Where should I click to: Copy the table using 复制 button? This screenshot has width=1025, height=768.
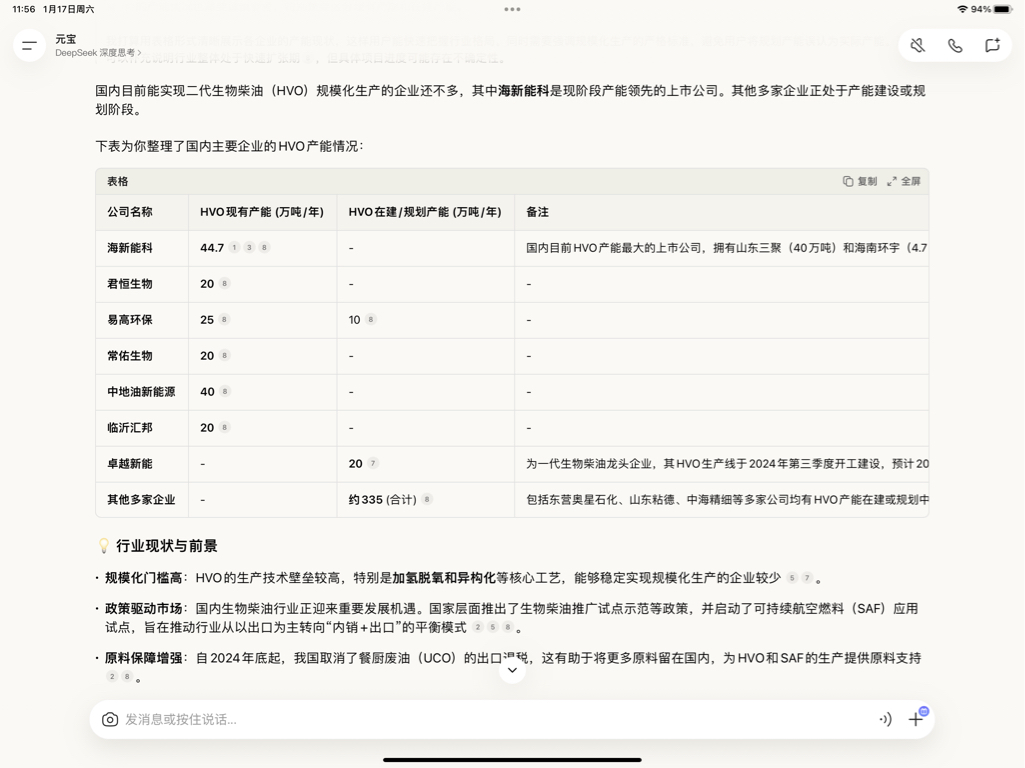[860, 181]
